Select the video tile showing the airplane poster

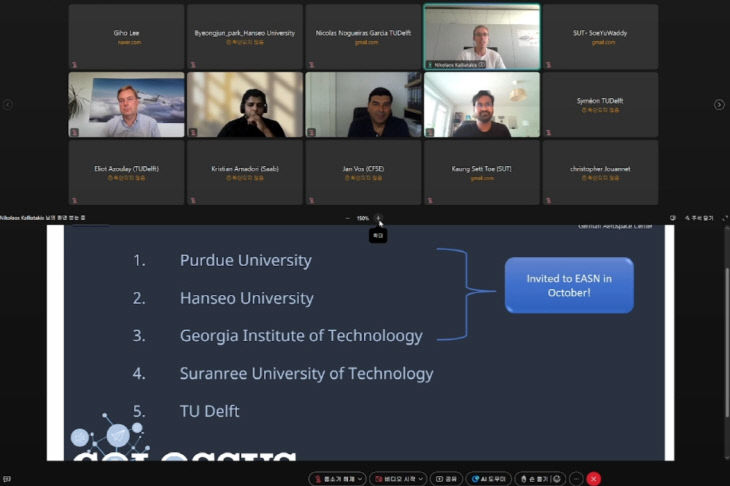coord(126,105)
